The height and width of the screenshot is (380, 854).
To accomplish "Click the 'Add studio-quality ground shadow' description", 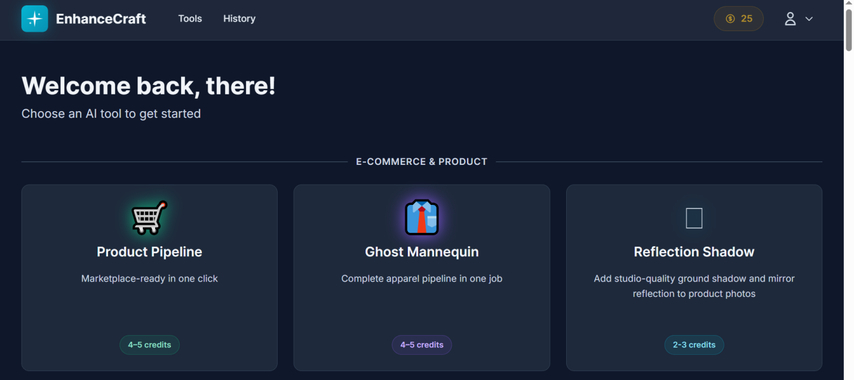I will (x=694, y=286).
